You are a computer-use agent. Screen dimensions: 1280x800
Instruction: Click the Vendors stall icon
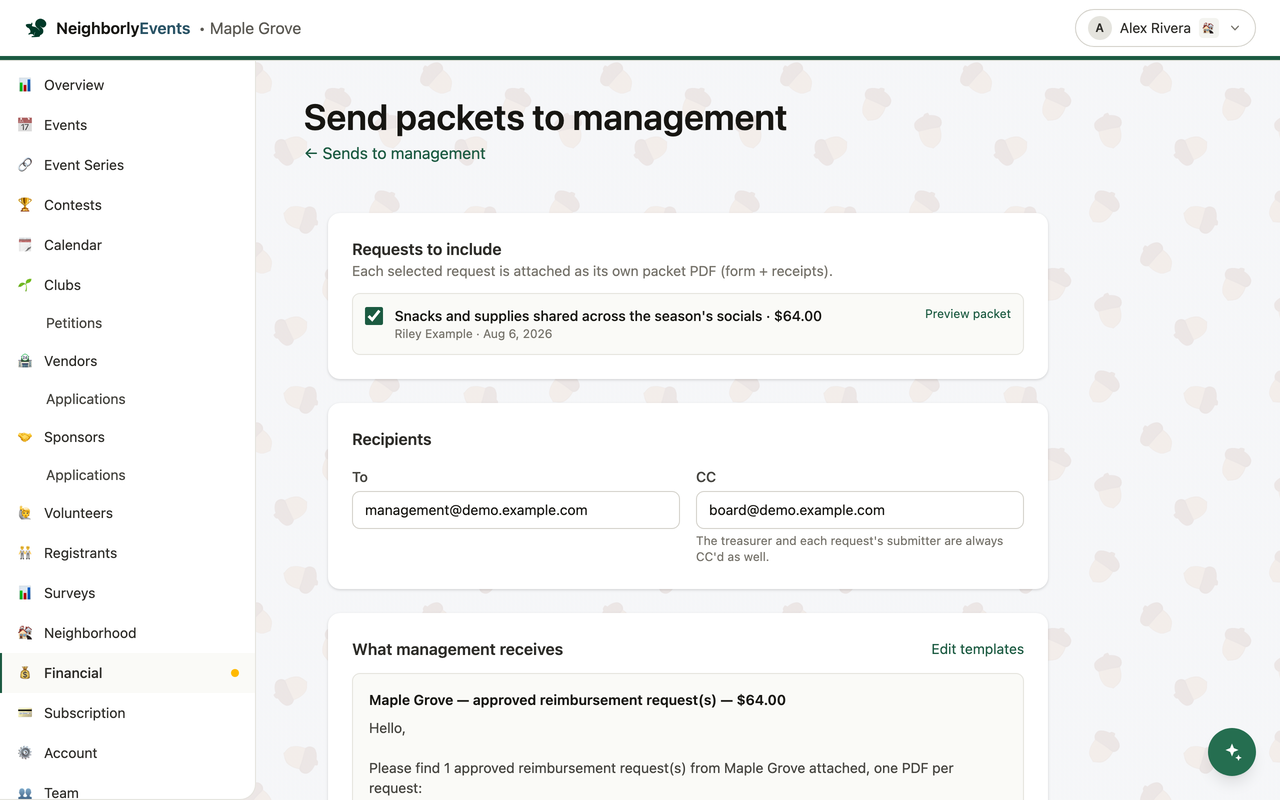pyautogui.click(x=25, y=361)
